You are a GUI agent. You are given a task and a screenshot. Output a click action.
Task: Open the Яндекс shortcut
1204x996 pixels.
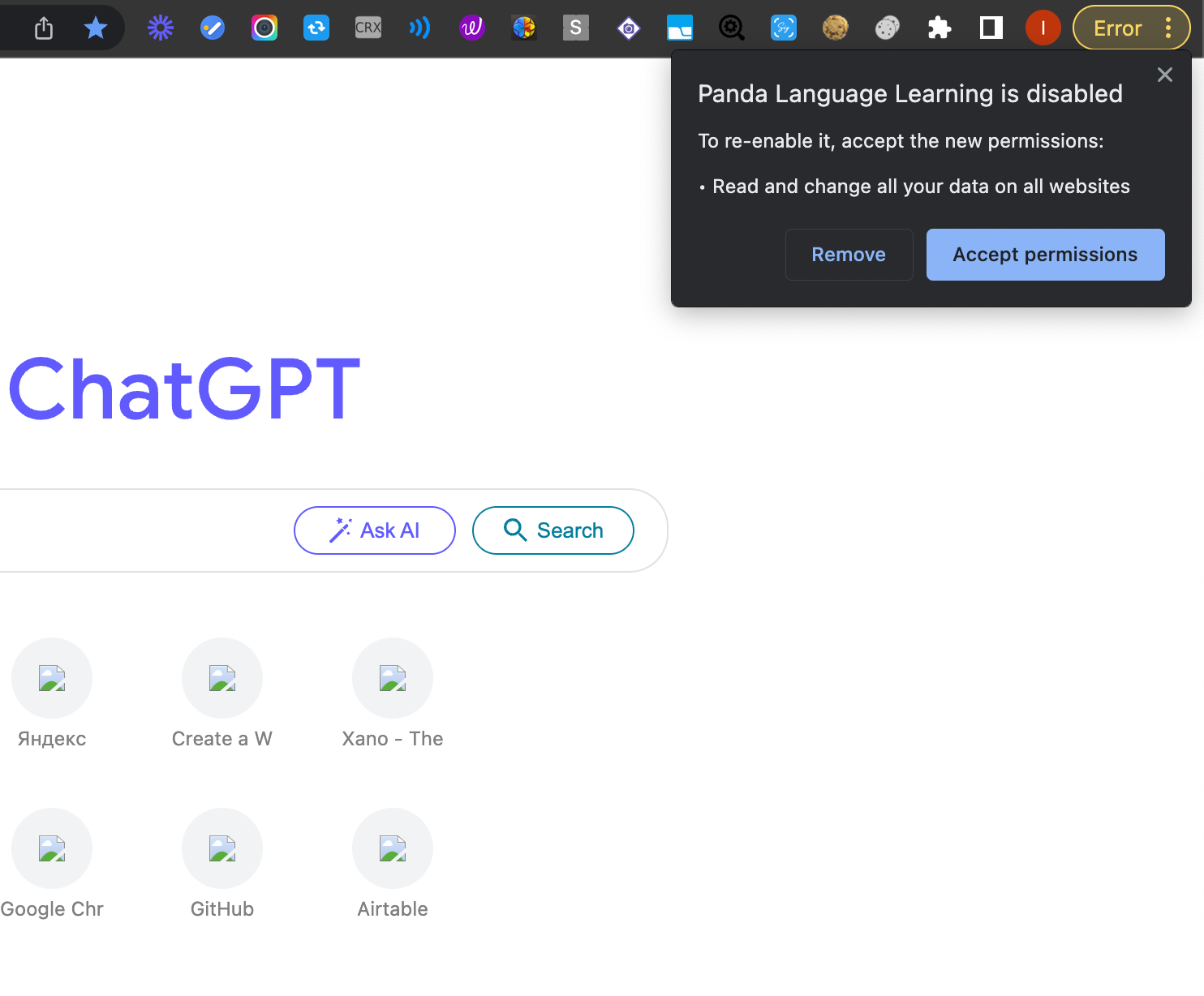click(52, 678)
